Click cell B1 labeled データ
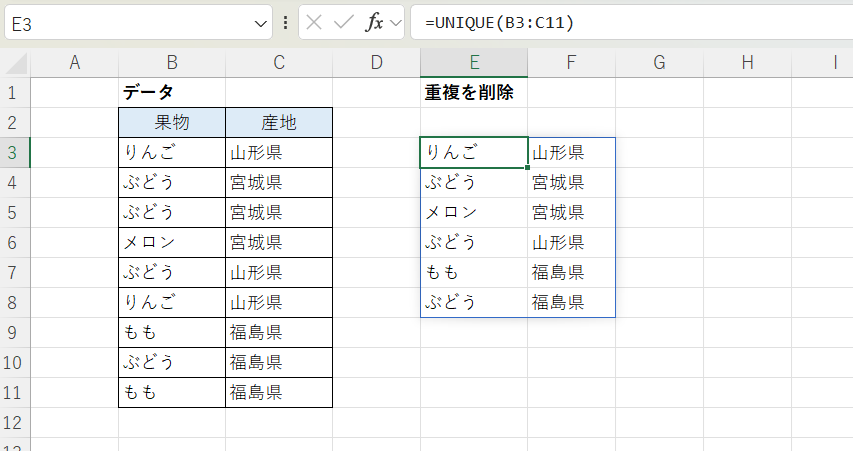 coord(172,92)
